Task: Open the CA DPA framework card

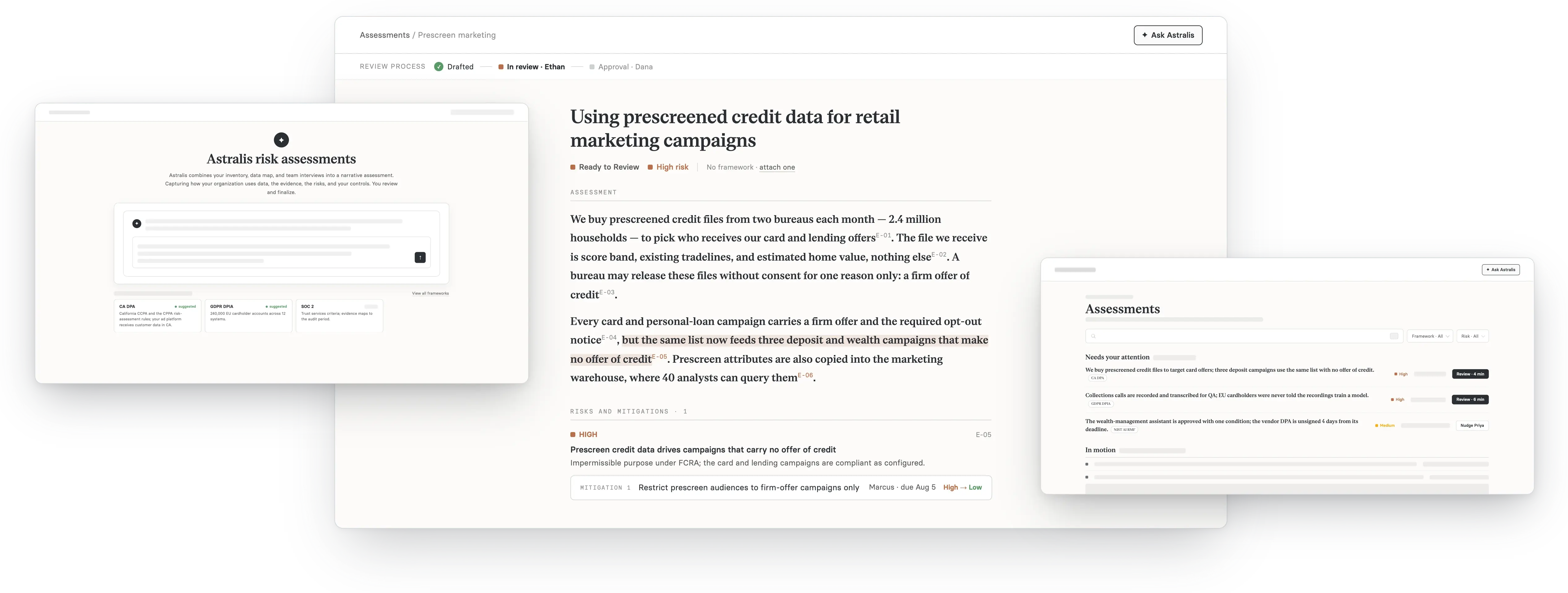Action: click(x=158, y=315)
